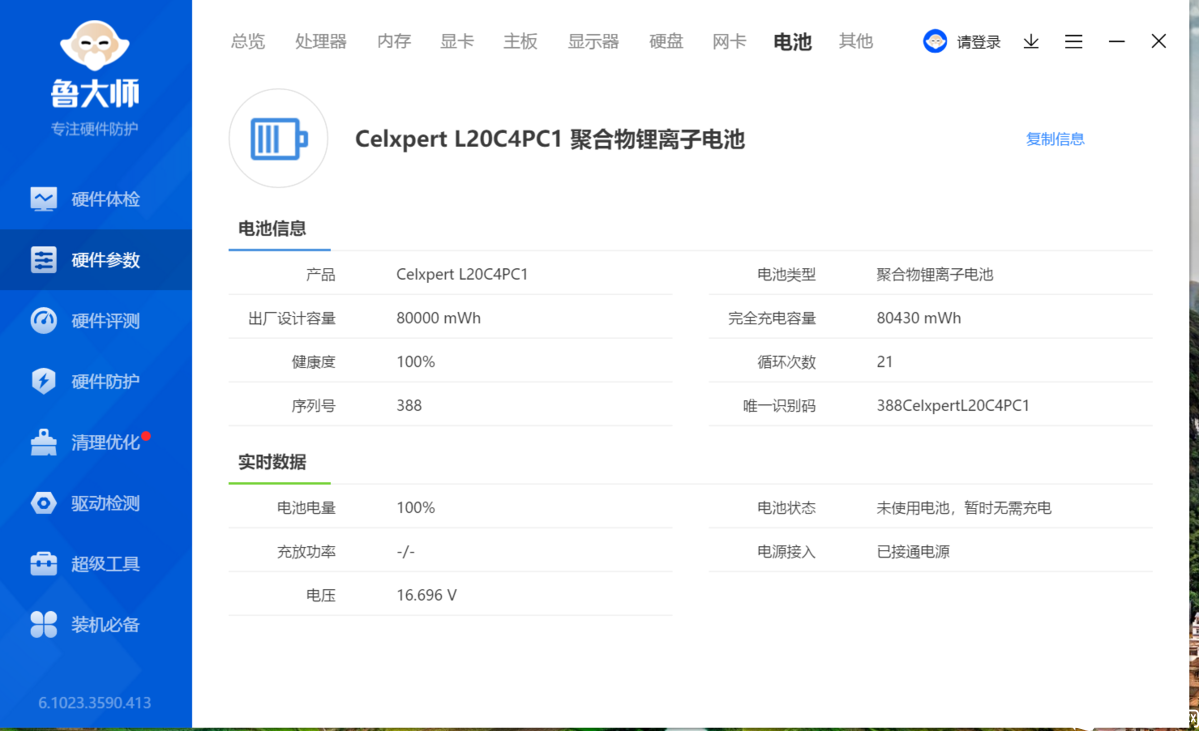
Task: Switch to the 总览 tab
Action: click(248, 41)
